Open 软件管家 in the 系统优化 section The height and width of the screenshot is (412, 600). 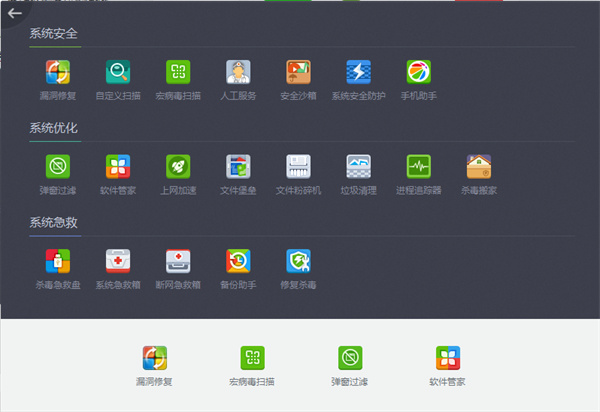click(x=118, y=166)
